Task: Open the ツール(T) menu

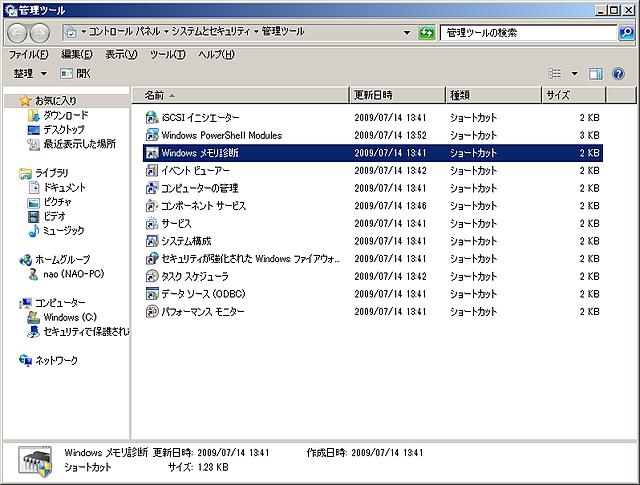Action: pos(167,54)
